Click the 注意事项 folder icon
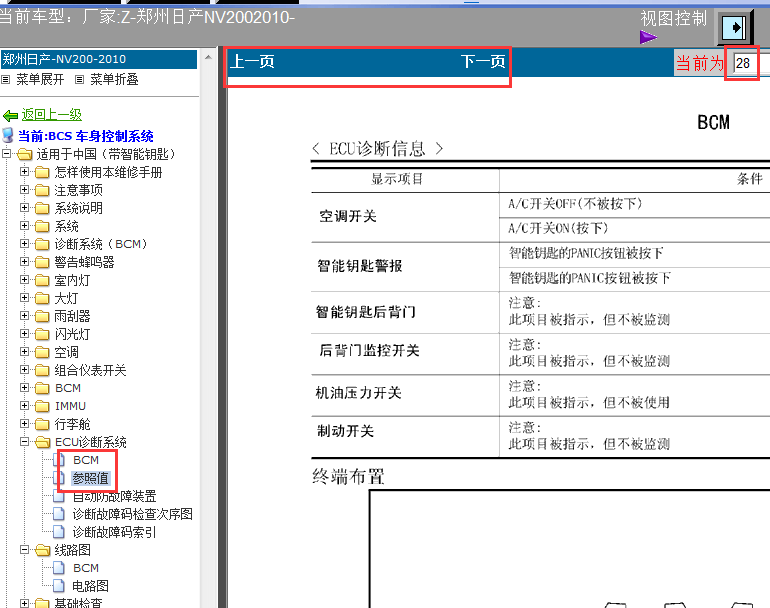The height and width of the screenshot is (608, 770). (x=42, y=190)
